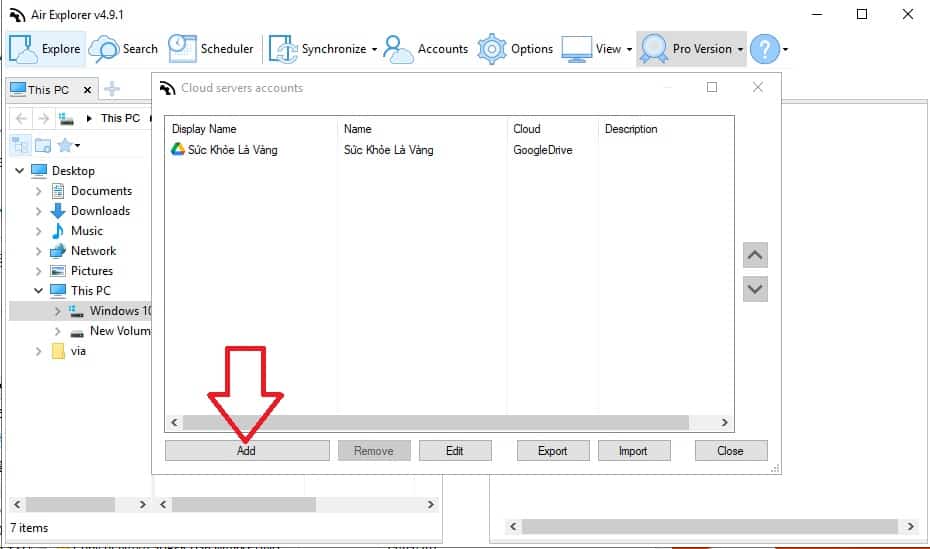Select Pictures in the tree

[91, 271]
